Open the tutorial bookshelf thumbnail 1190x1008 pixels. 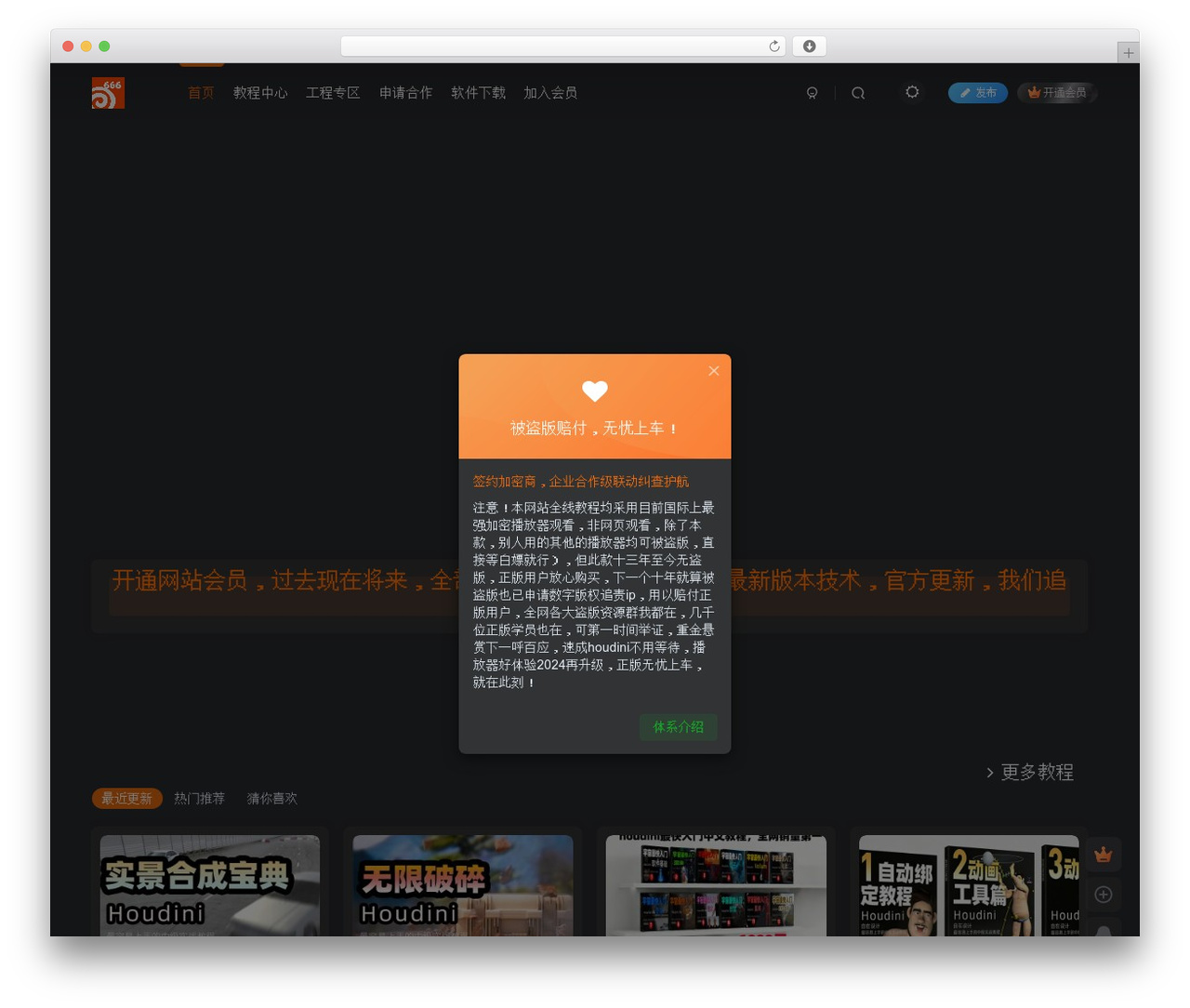point(716,885)
